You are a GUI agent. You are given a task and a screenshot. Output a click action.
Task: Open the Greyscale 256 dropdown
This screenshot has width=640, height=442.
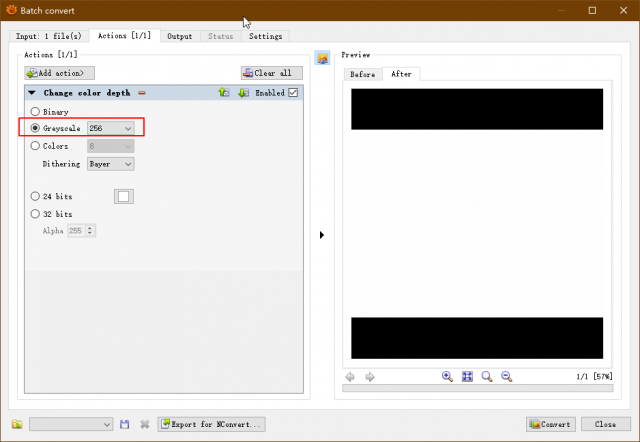(x=111, y=128)
